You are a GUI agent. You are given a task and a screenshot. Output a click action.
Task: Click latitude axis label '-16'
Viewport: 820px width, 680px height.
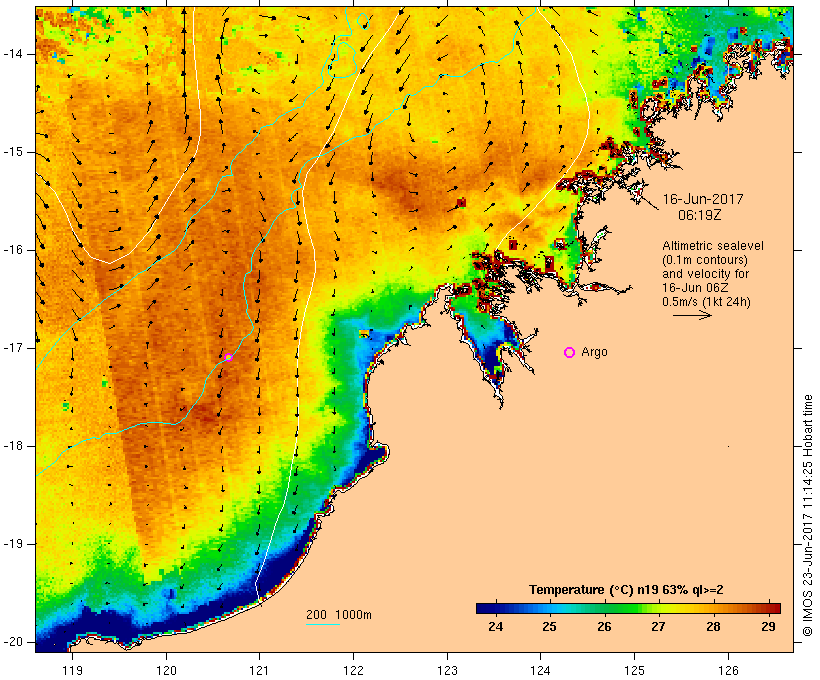pyautogui.click(x=13, y=250)
